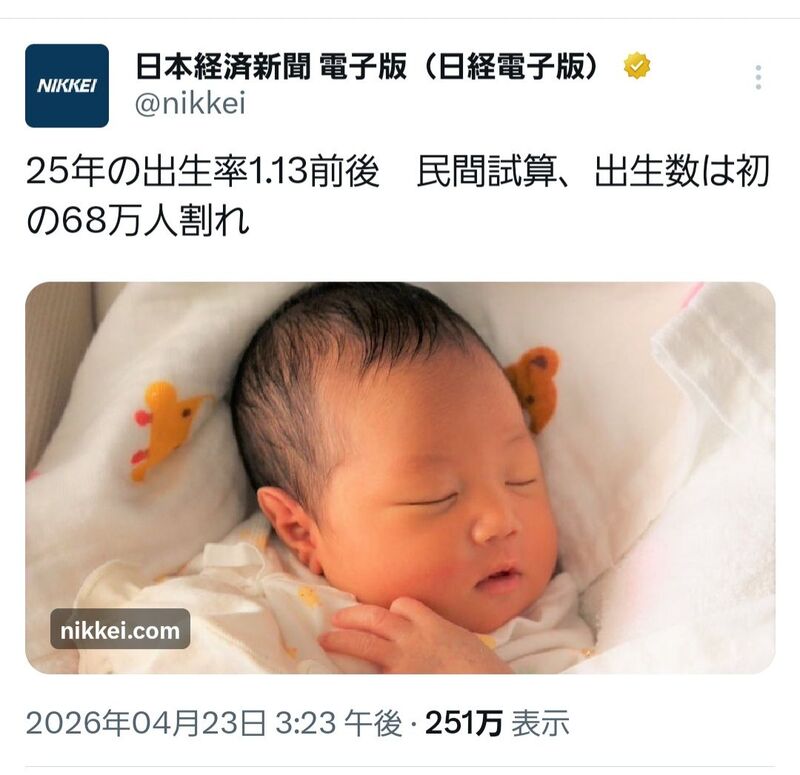Open the three-dot more options menu
The image size is (800, 775).
pos(759,78)
